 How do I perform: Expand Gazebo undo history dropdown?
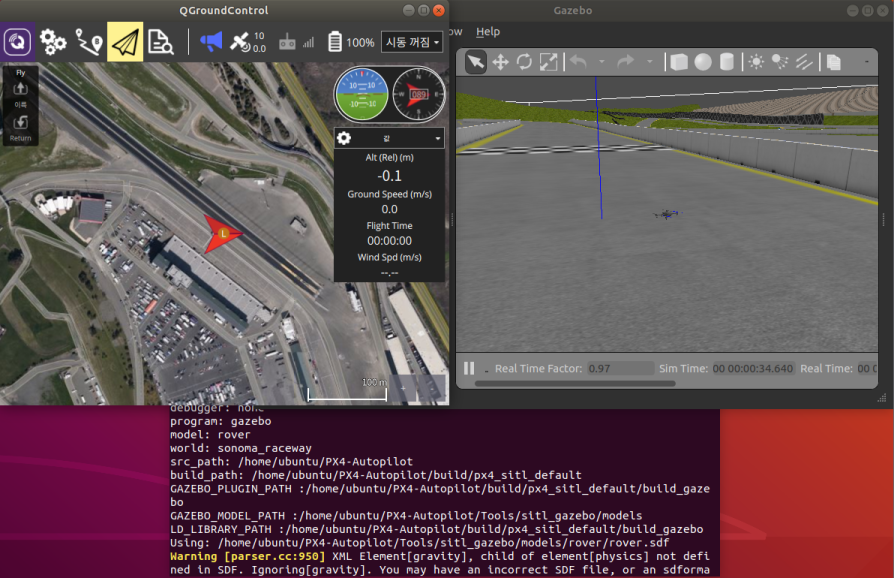pyautogui.click(x=602, y=62)
